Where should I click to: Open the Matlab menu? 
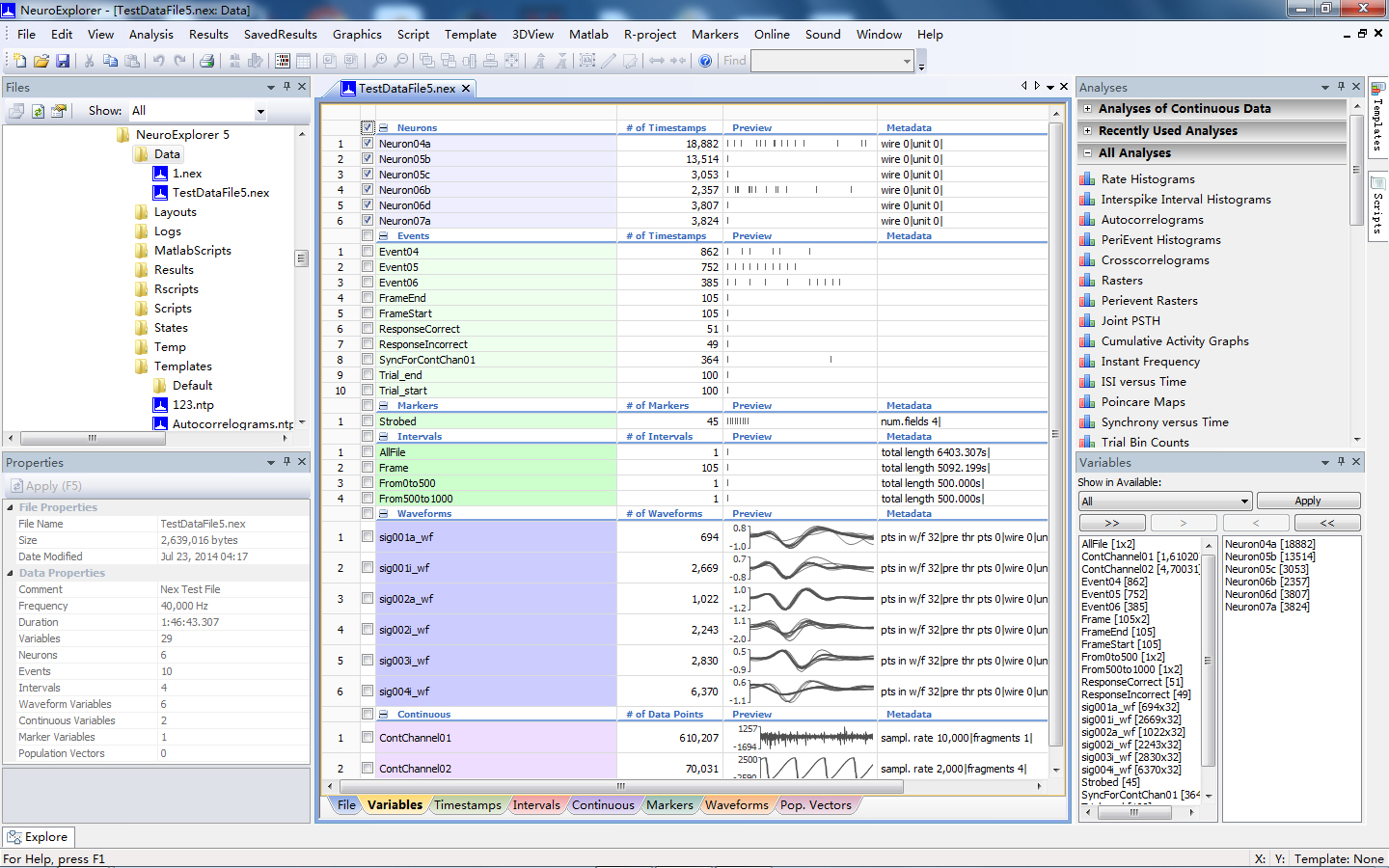[x=588, y=34]
